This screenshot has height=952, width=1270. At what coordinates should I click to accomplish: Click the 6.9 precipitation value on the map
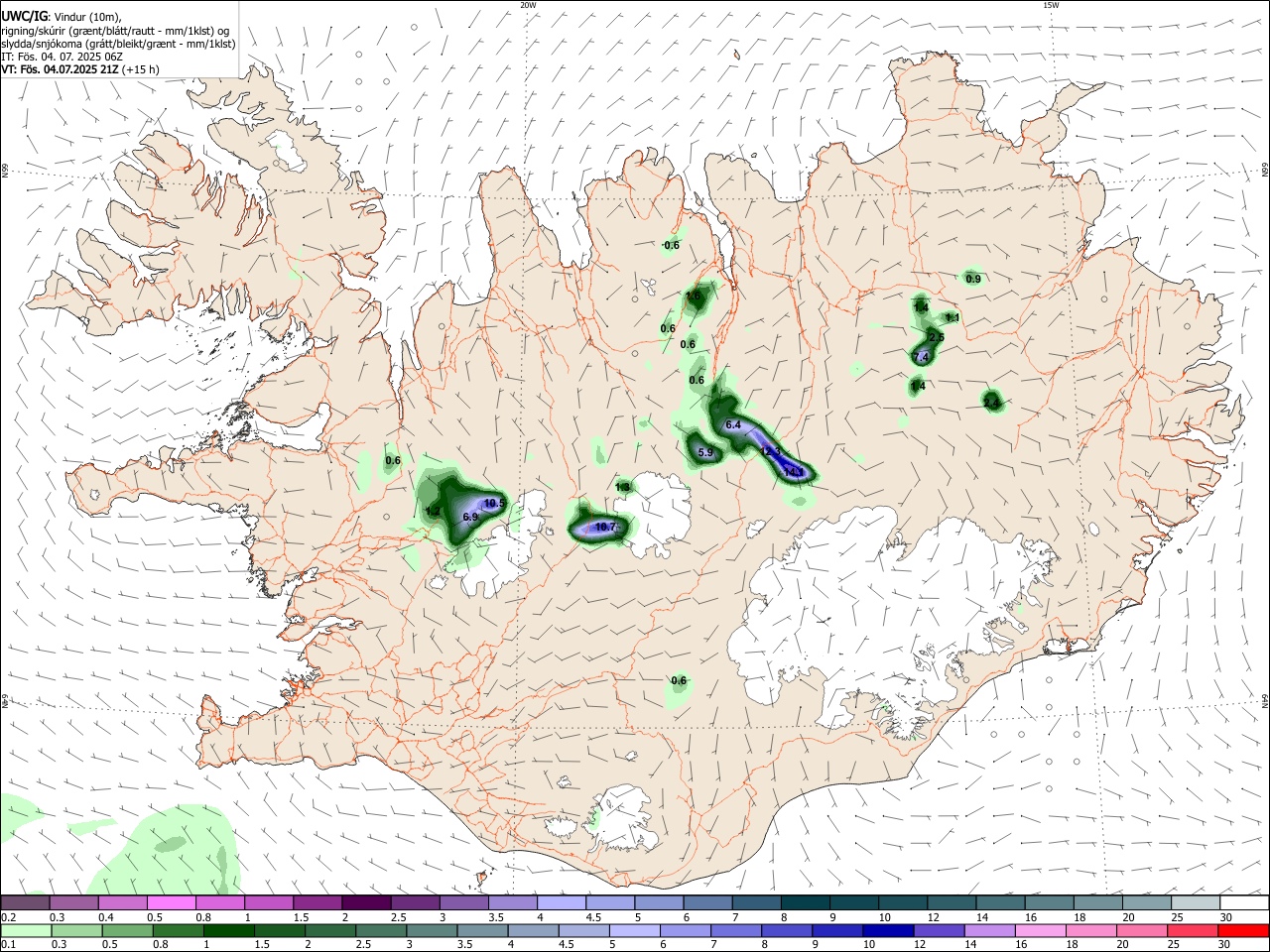click(470, 518)
